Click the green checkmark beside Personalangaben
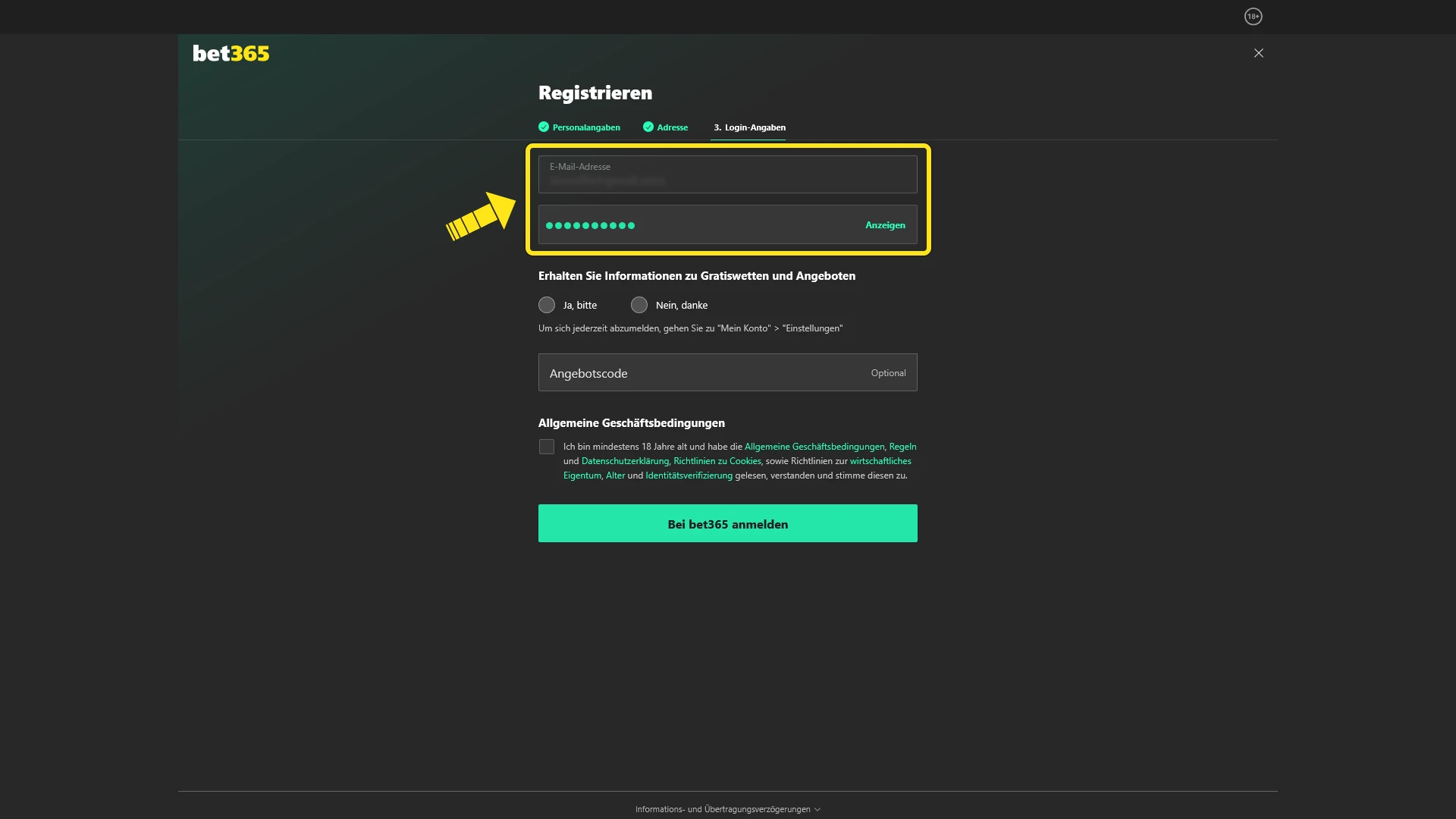This screenshot has height=819, width=1456. click(x=543, y=127)
